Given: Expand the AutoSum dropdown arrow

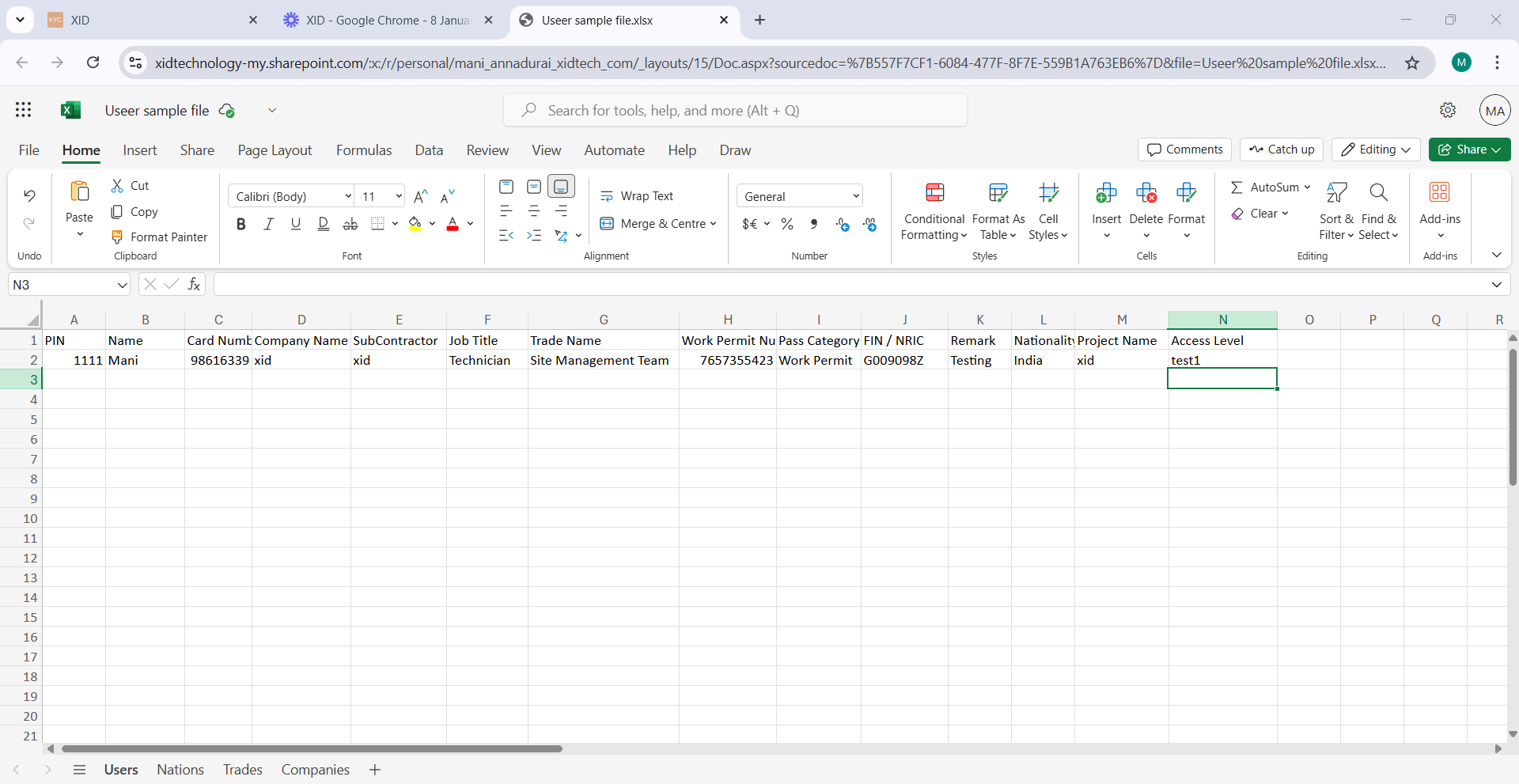Looking at the screenshot, I should point(1307,187).
